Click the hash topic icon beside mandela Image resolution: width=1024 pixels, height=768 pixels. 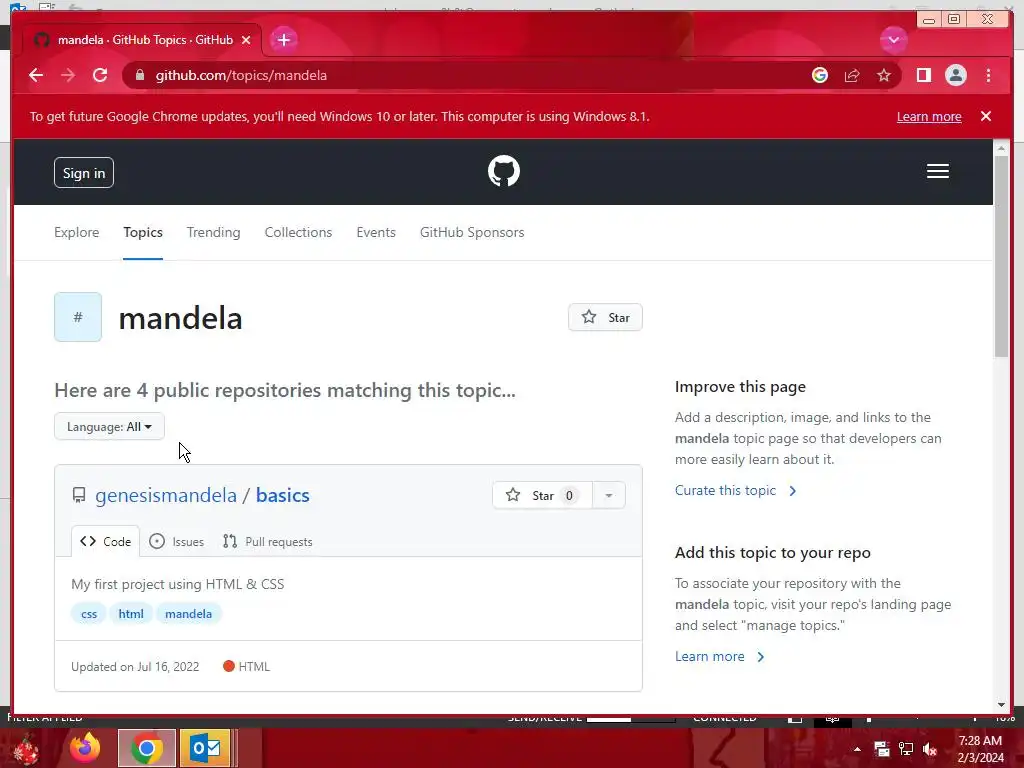pyautogui.click(x=78, y=317)
